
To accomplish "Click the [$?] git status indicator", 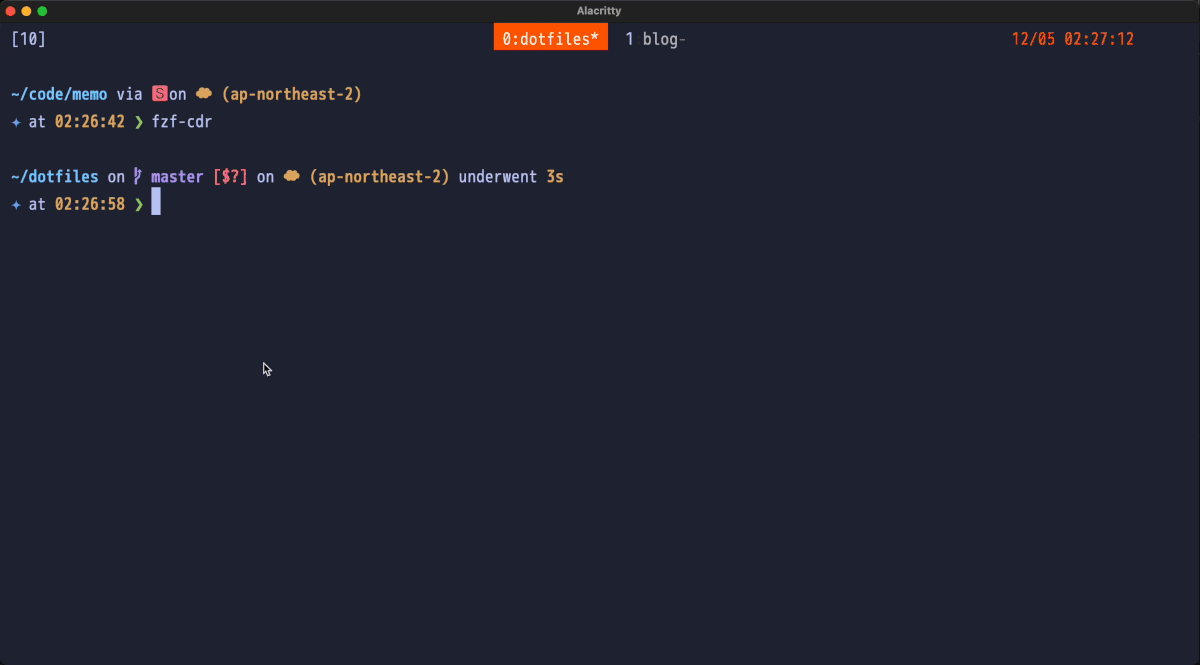I will 230,177.
